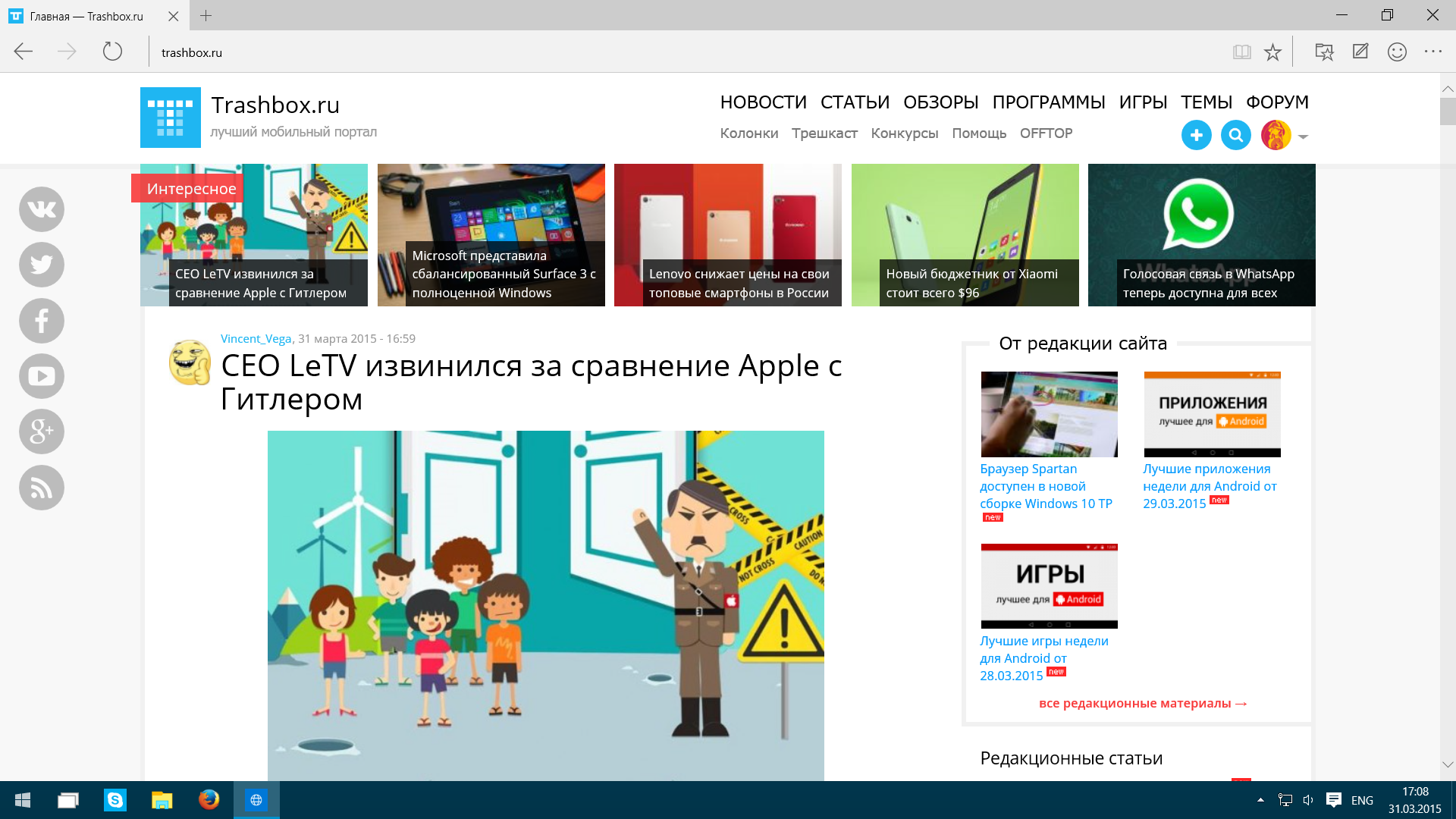Open Microsoft Surface 3 featured card
This screenshot has width=1456, height=819.
pos(491,235)
